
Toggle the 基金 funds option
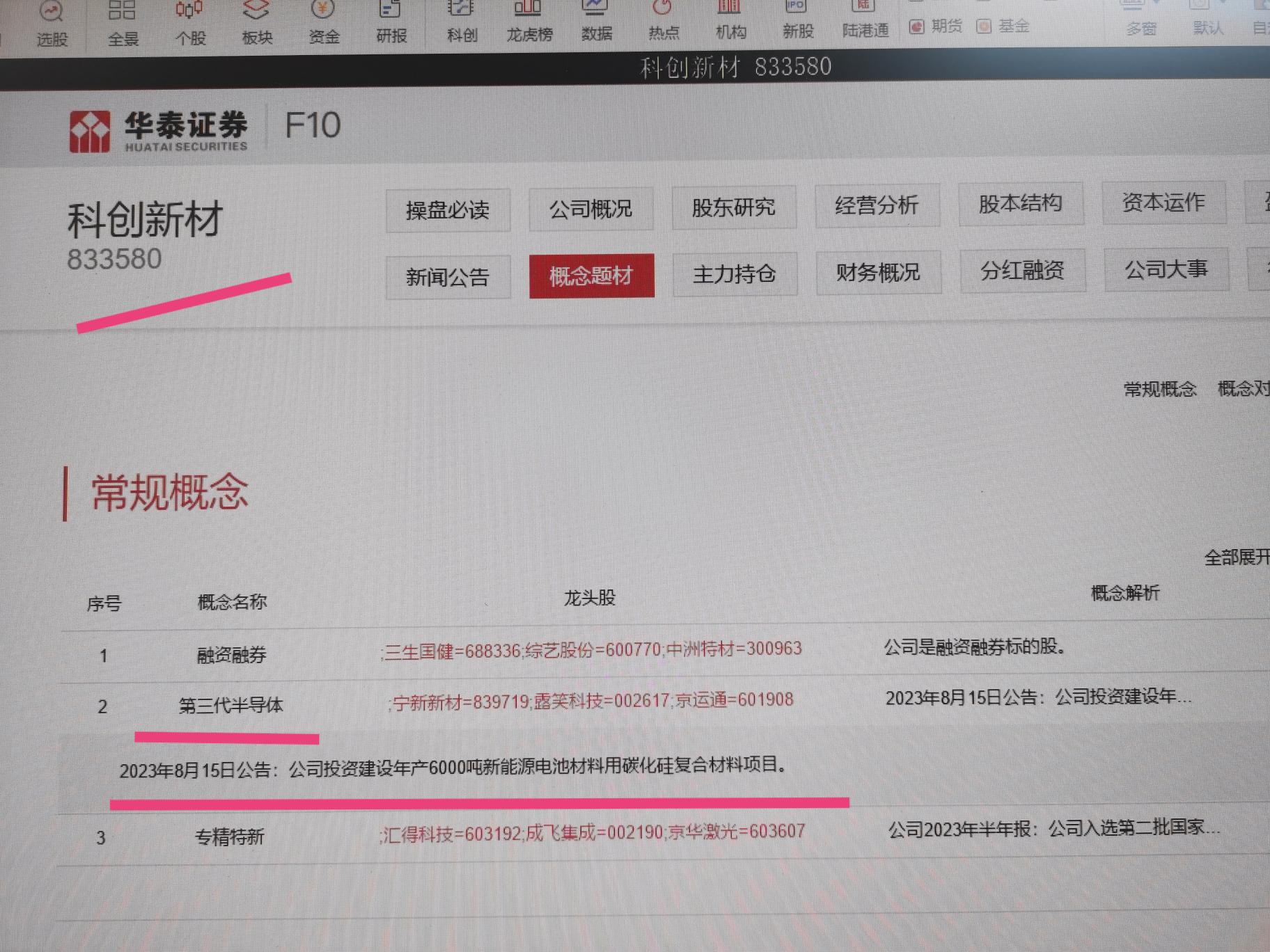pos(1003,26)
